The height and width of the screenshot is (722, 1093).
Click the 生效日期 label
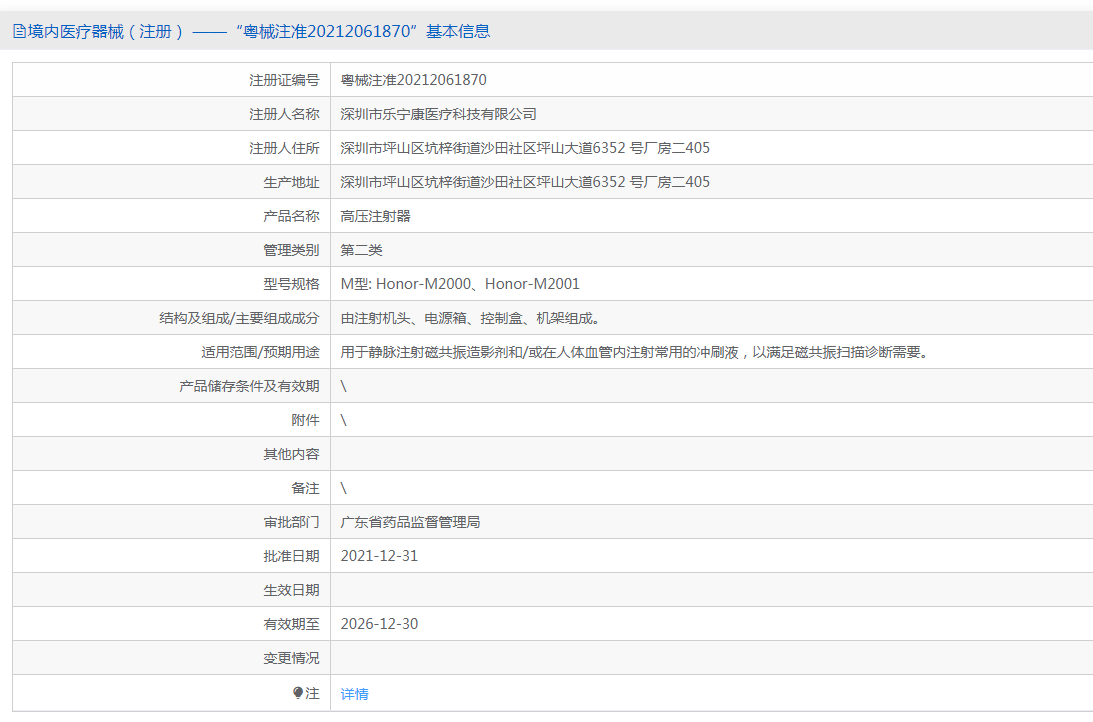click(x=291, y=590)
